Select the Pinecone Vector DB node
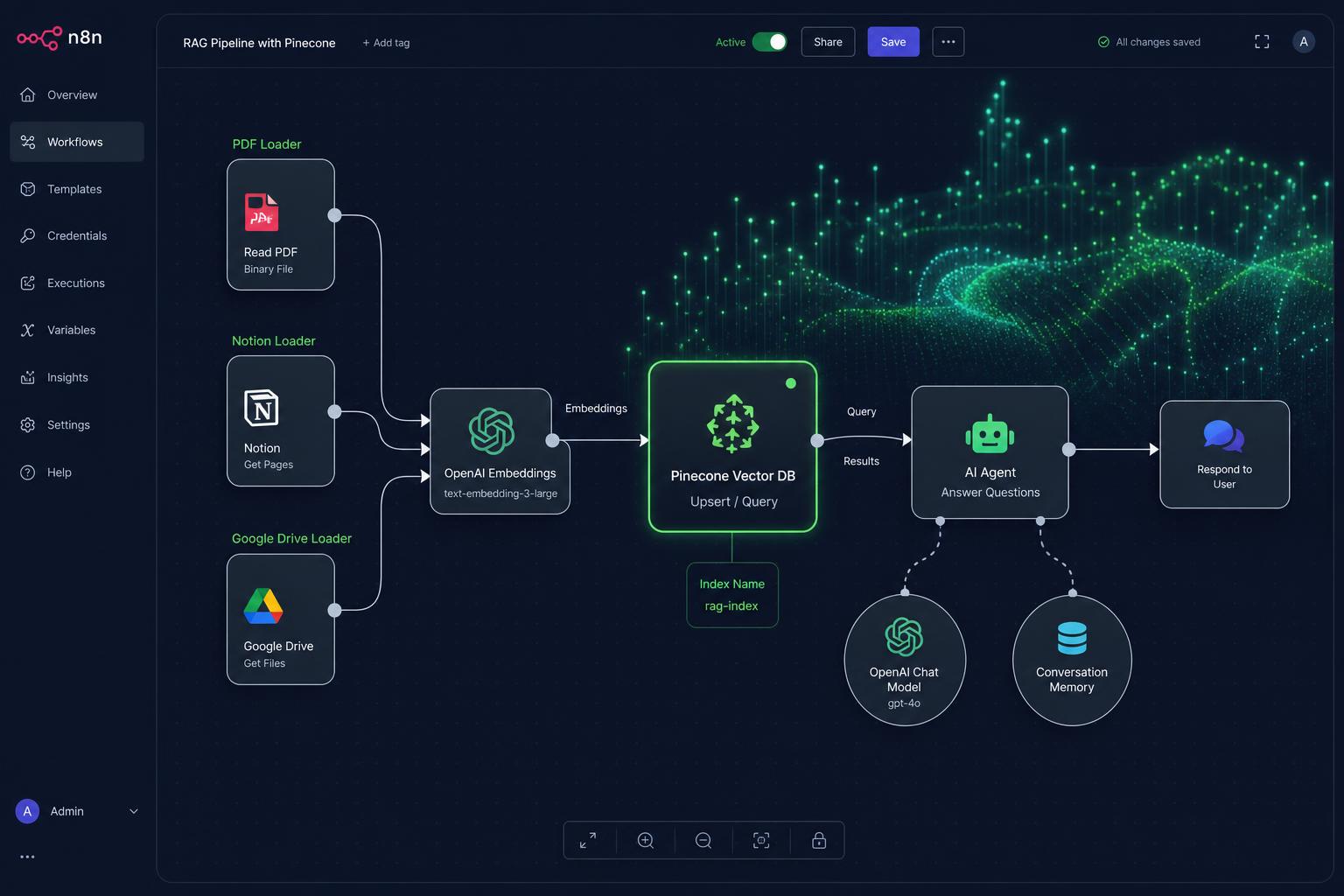The height and width of the screenshot is (896, 1344). 732,446
